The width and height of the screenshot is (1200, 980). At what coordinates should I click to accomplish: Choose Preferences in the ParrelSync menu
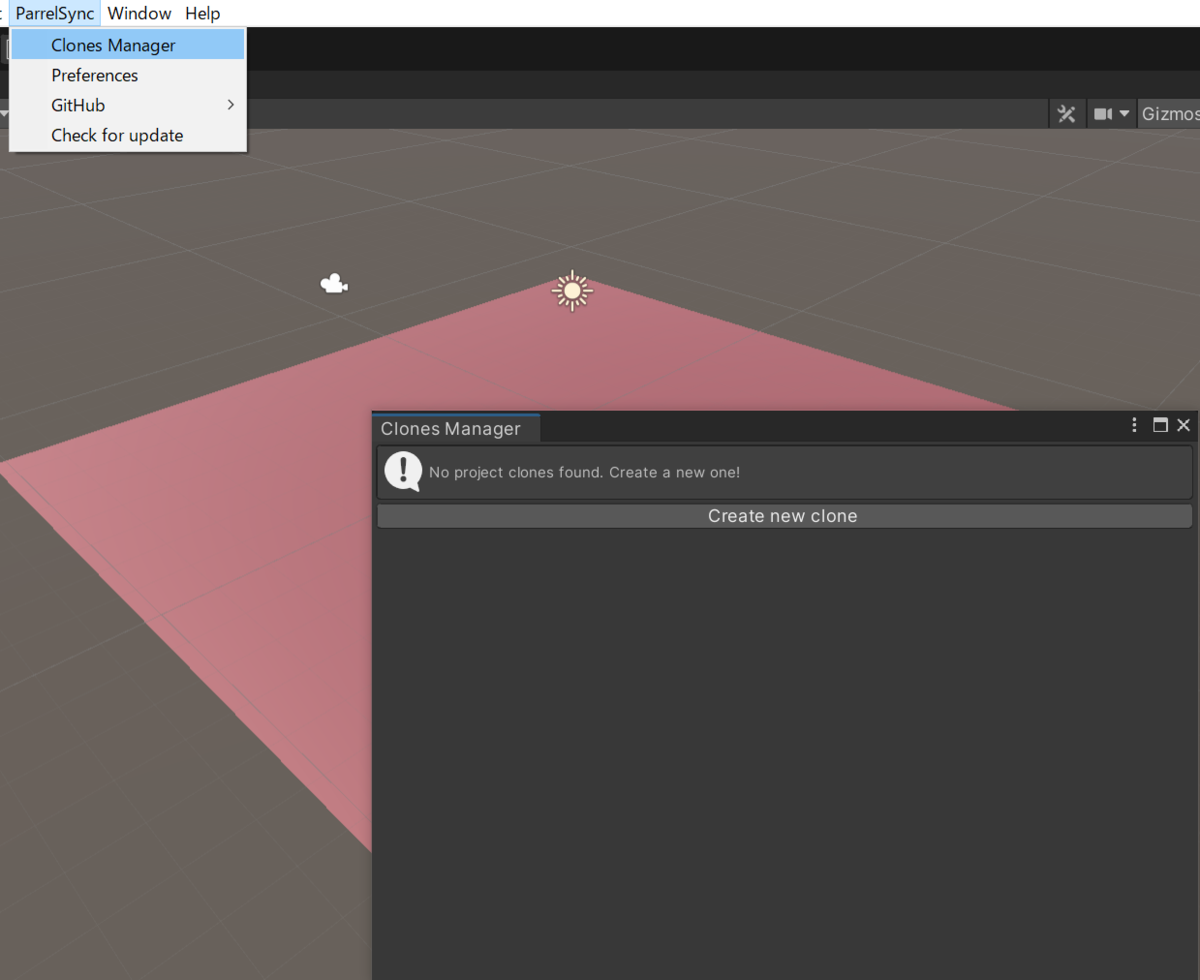(128, 75)
